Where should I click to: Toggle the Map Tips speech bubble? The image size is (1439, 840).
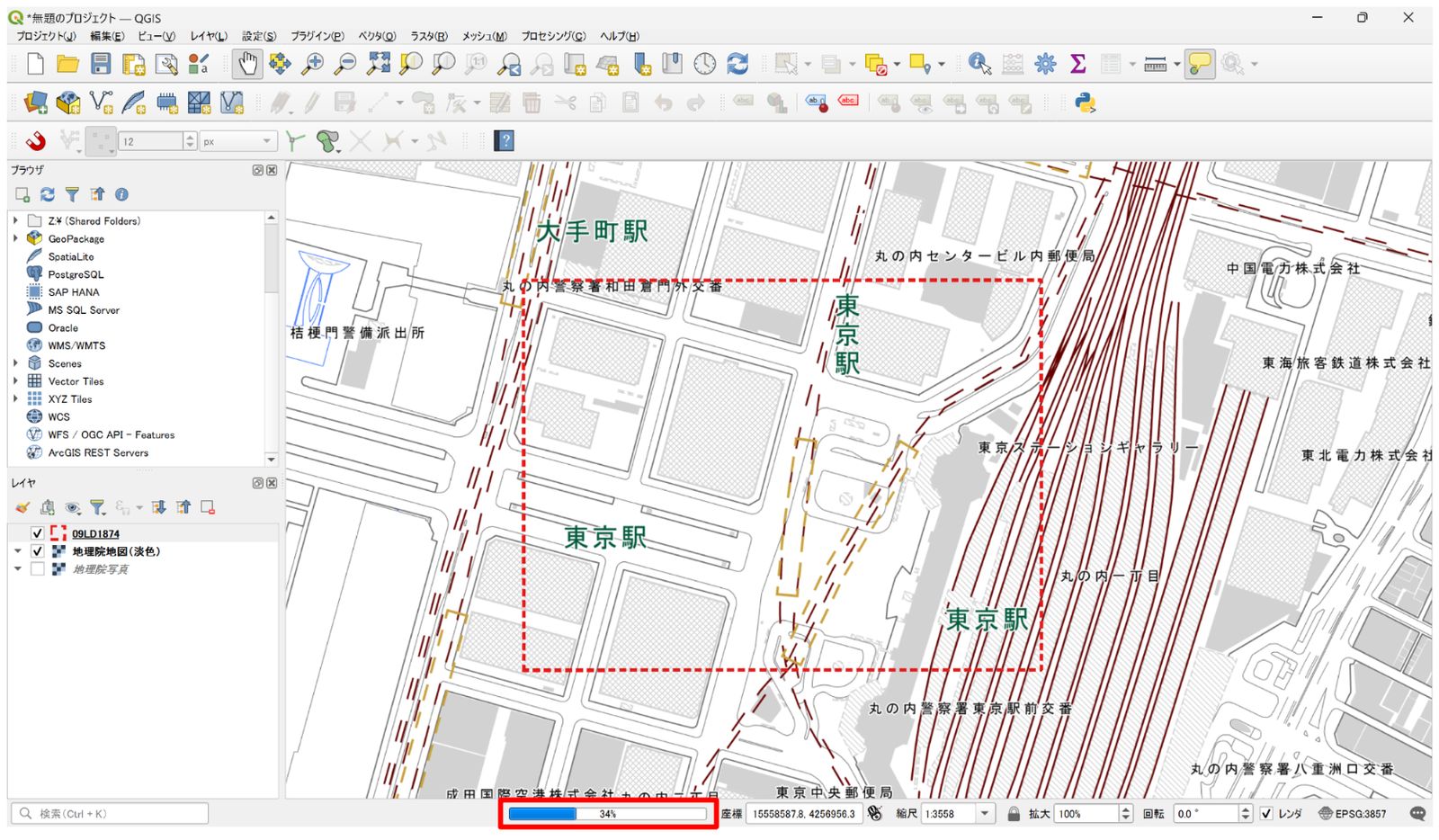click(x=1199, y=64)
